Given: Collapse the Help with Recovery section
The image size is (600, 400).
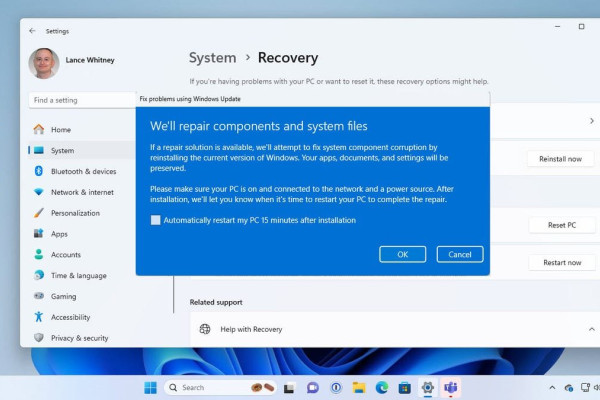Looking at the screenshot, I should click(x=591, y=329).
